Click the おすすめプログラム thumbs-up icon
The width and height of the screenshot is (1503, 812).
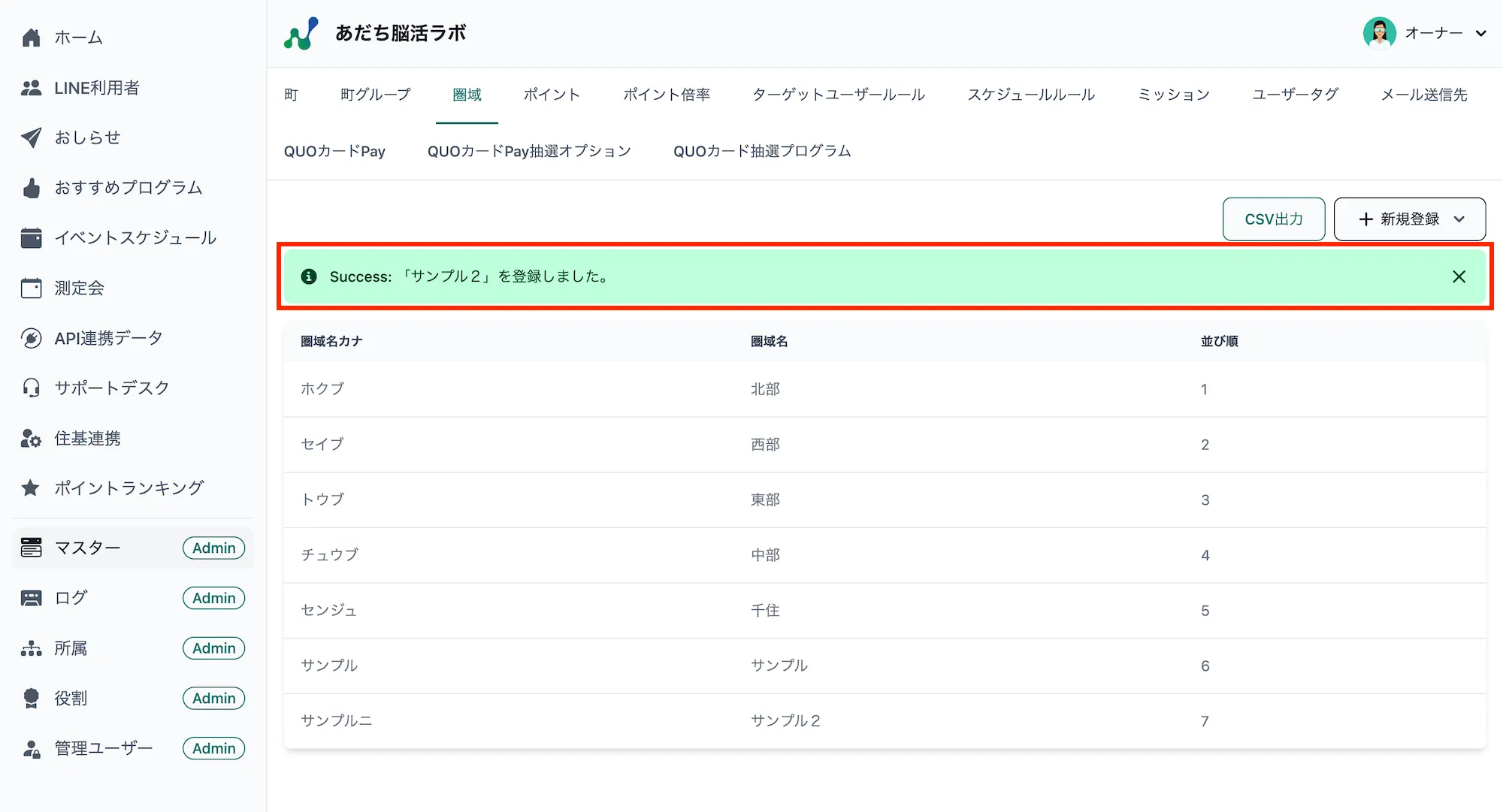pos(31,188)
